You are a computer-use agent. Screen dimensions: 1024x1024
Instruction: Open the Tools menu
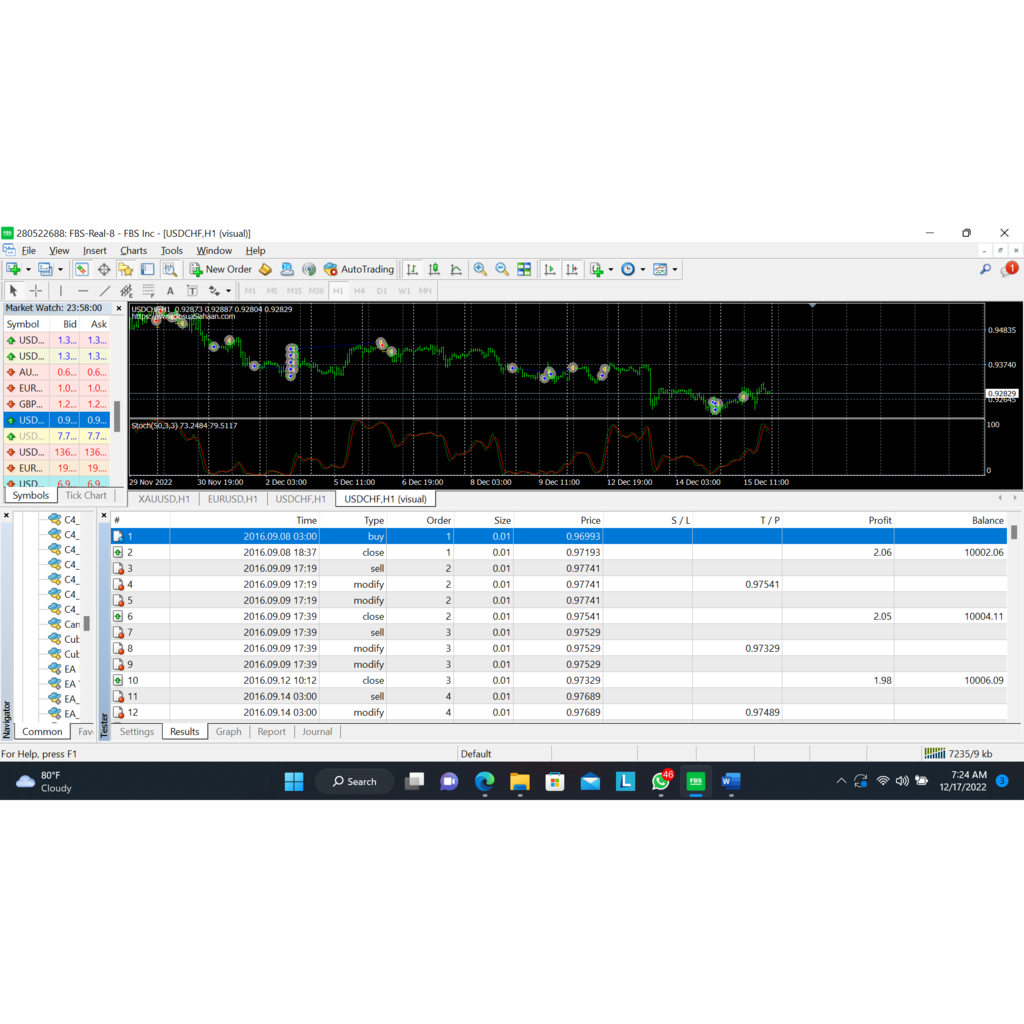click(x=172, y=250)
